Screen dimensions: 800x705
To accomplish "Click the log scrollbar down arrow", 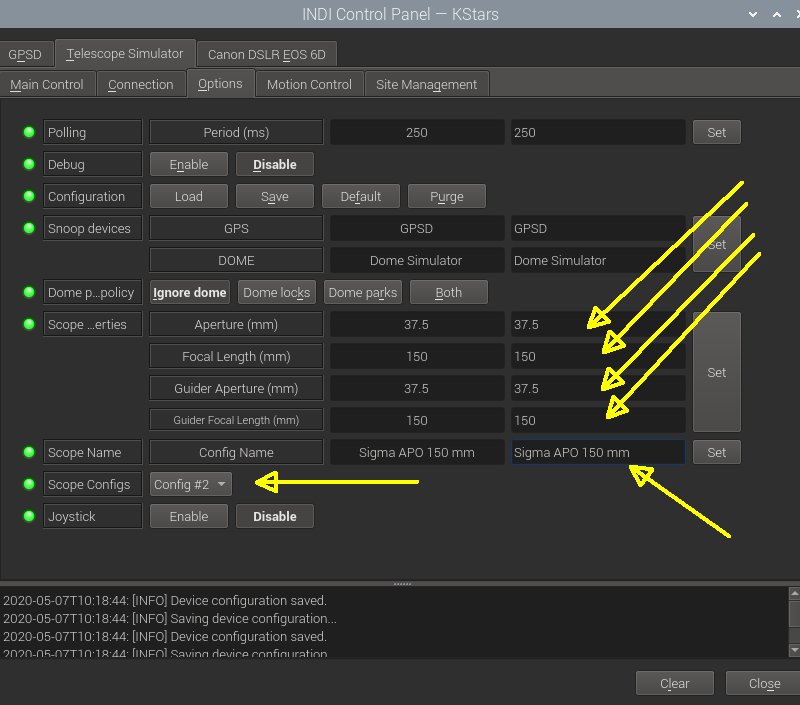I will tap(794, 650).
